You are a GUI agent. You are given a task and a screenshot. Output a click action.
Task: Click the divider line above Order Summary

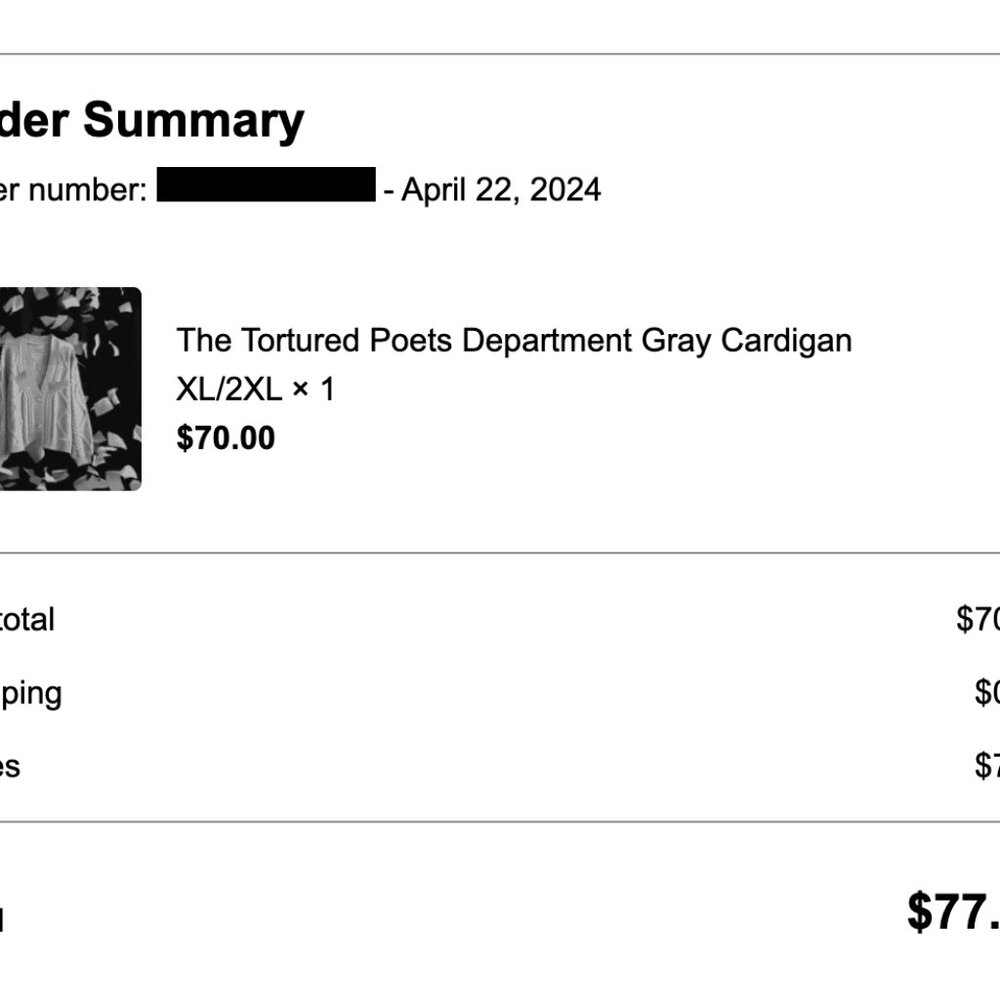tap(500, 54)
